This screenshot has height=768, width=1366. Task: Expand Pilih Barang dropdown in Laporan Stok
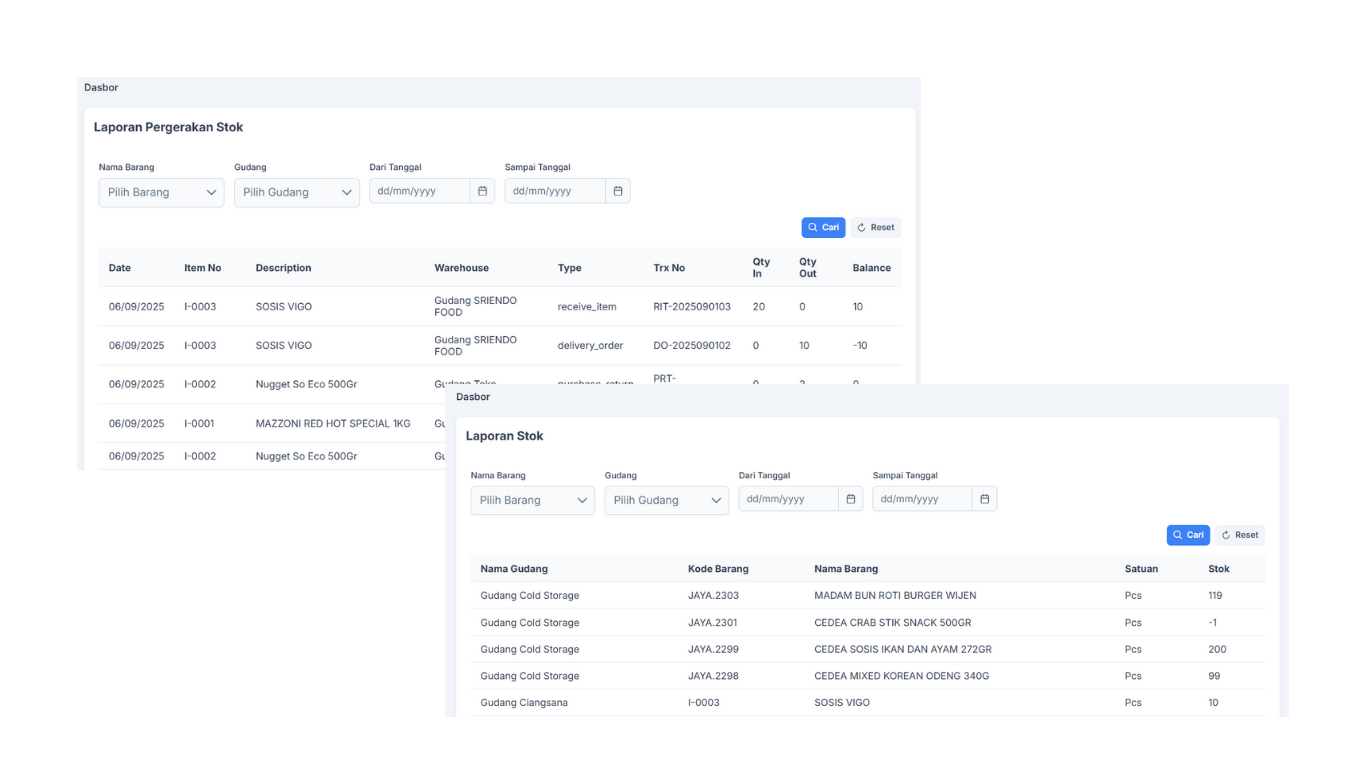(x=532, y=500)
